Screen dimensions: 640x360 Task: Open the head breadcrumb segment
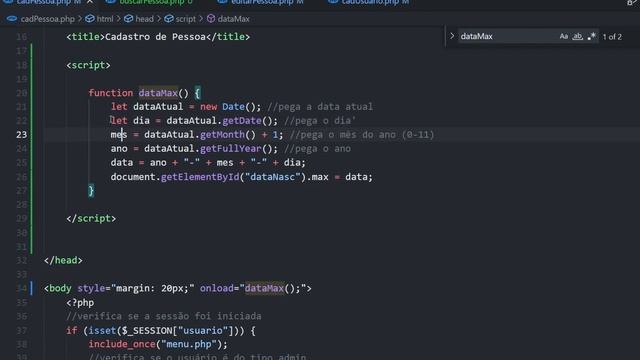144,19
